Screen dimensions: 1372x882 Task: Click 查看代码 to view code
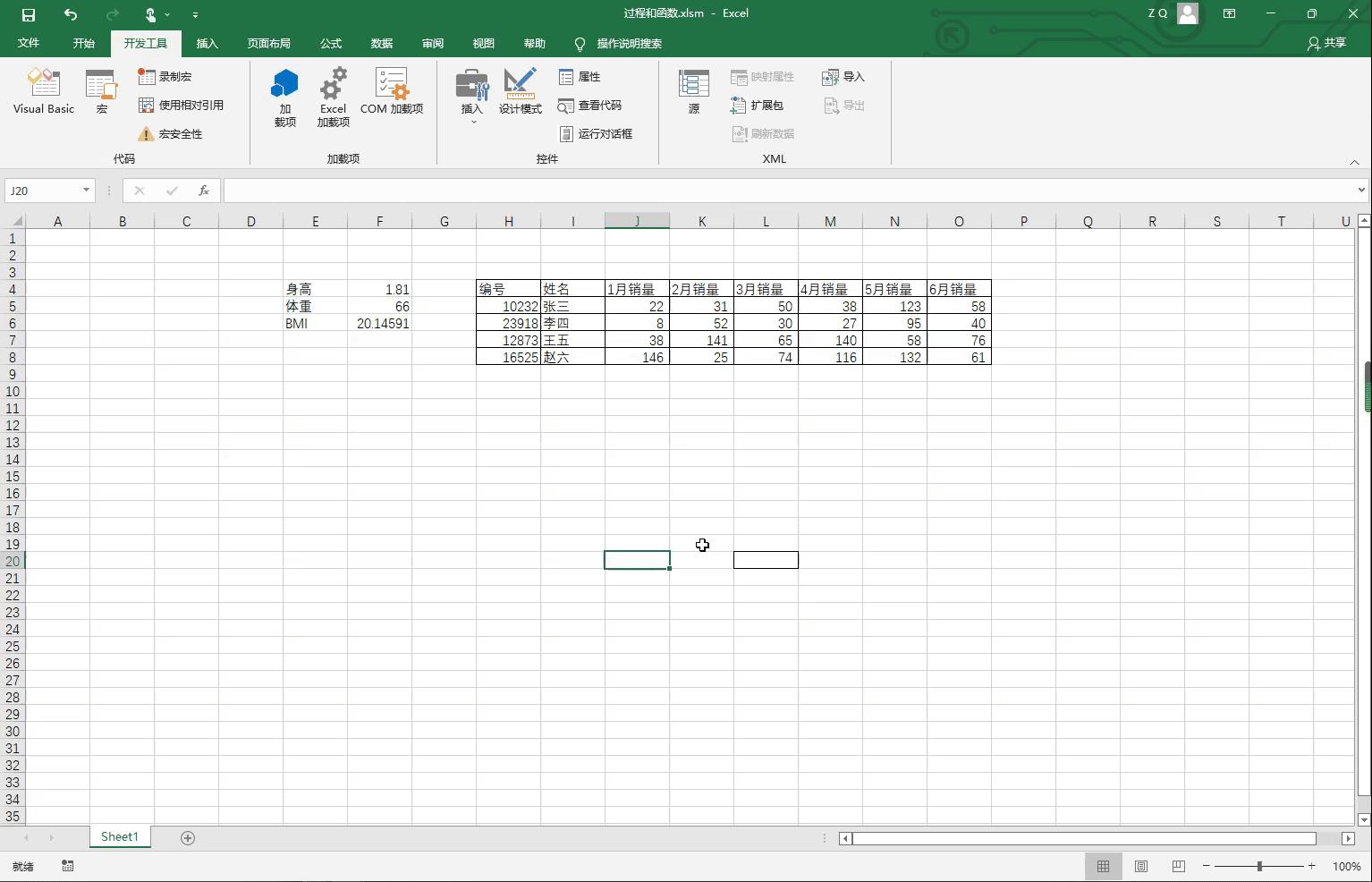click(x=590, y=106)
